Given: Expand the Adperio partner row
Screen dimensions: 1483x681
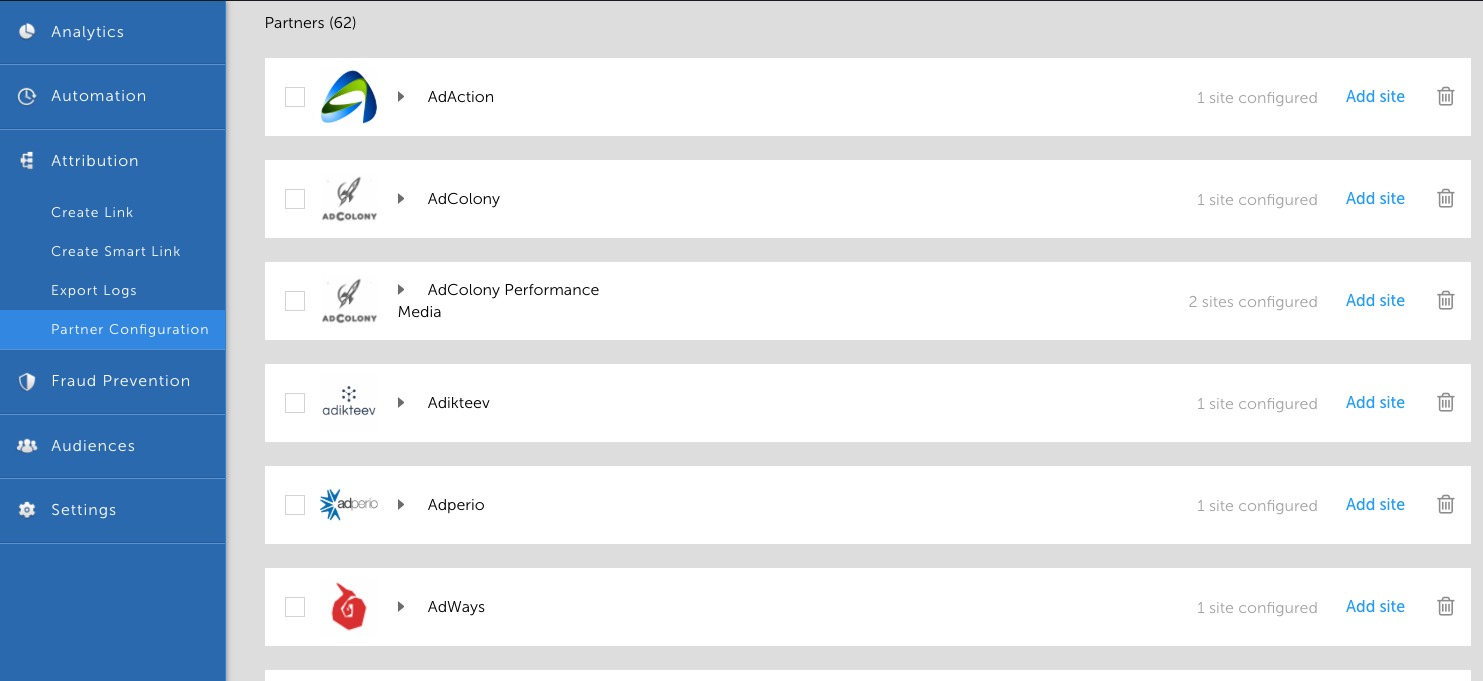Looking at the screenshot, I should point(401,505).
